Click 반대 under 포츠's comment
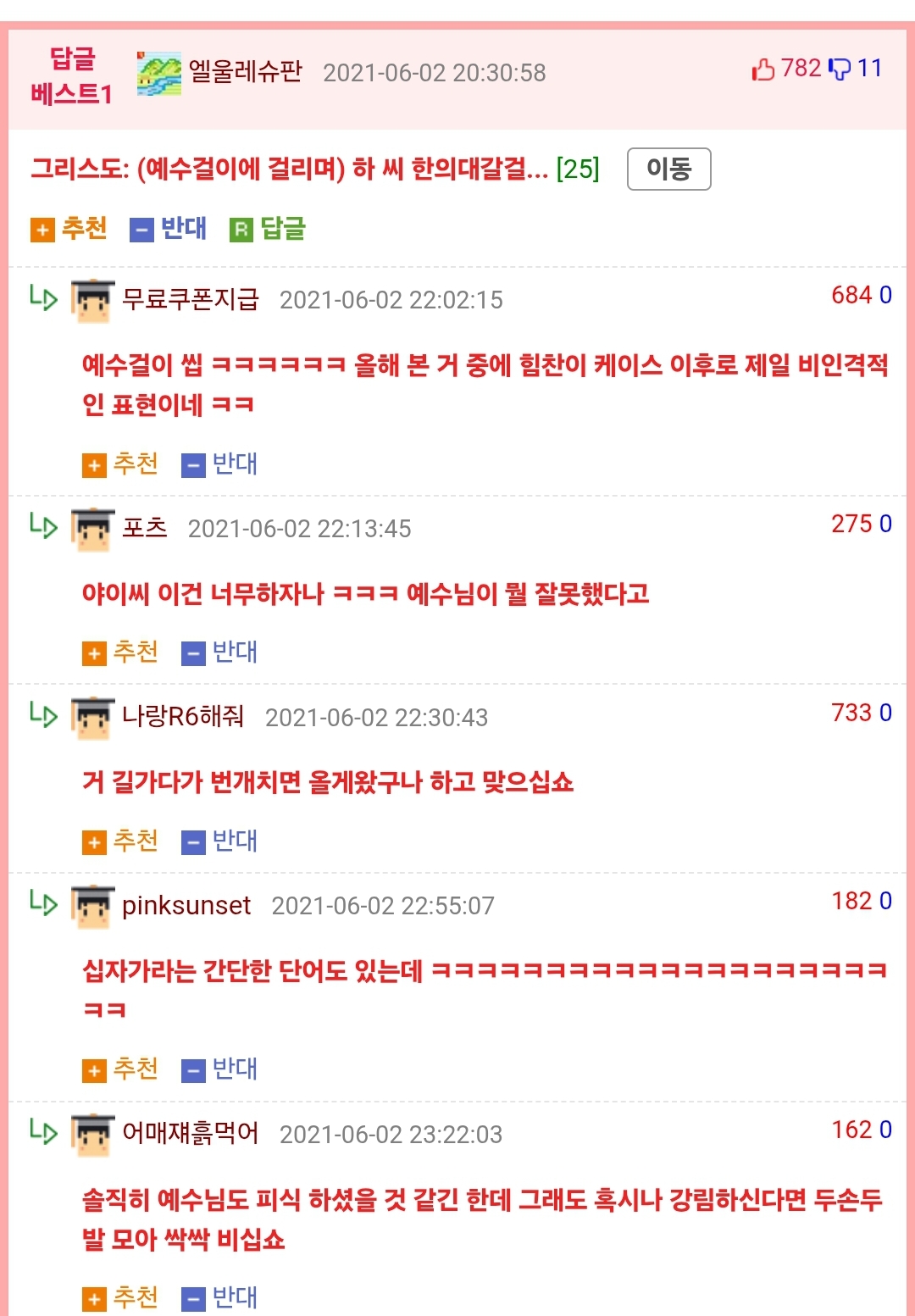This screenshot has width=915, height=1316. click(x=219, y=652)
